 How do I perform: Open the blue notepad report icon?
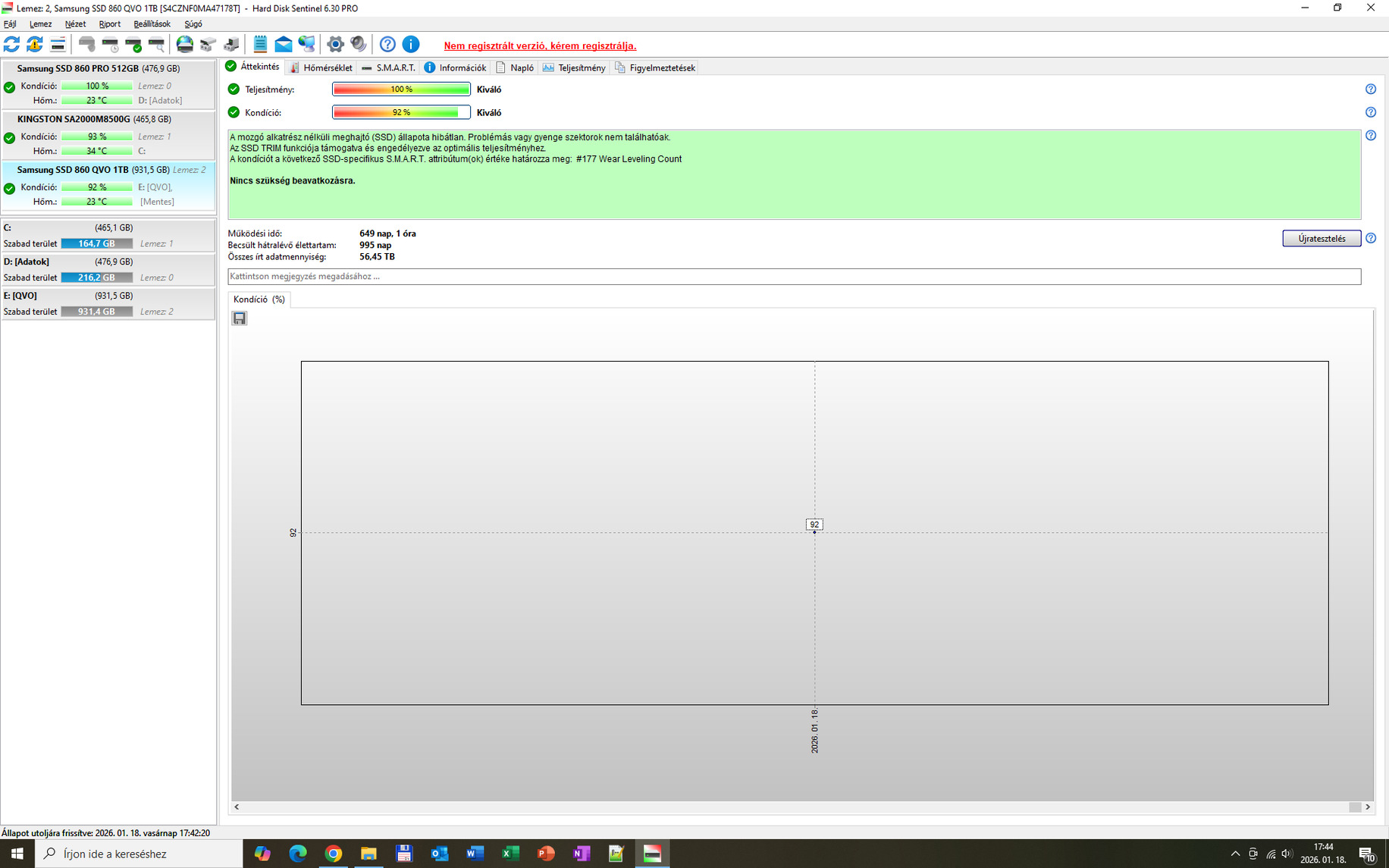pyautogui.click(x=260, y=44)
